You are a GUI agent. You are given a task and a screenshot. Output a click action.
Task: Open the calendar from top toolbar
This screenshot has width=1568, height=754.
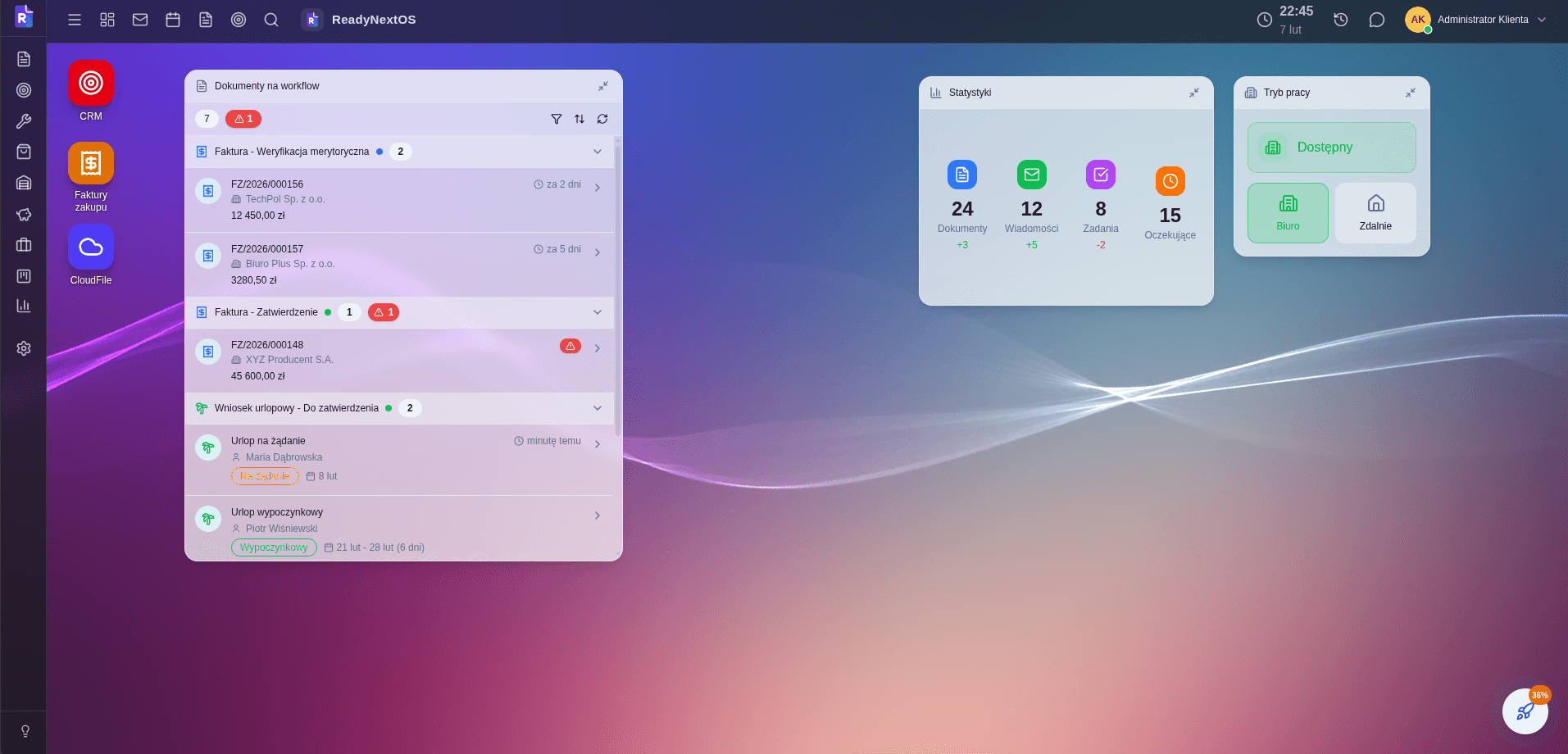[x=173, y=20]
